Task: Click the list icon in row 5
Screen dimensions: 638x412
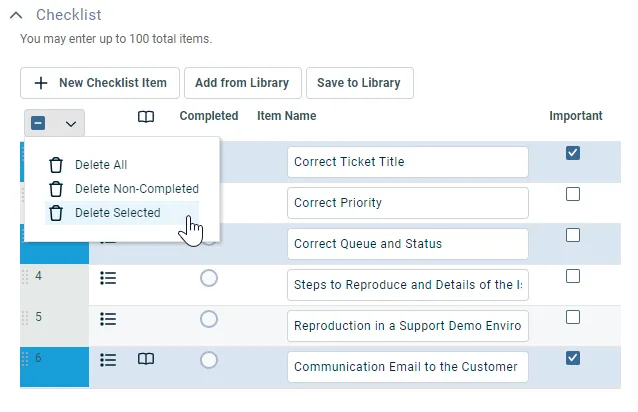Action: 109,319
